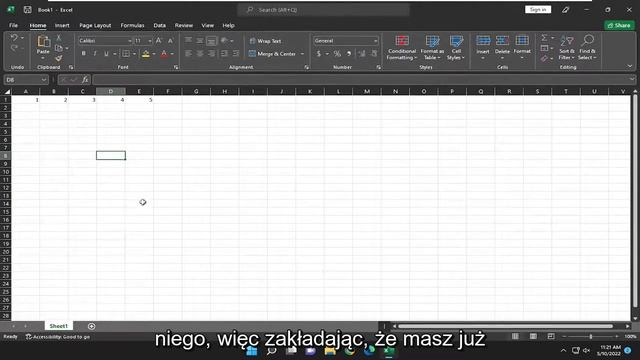This screenshot has width=640, height=360.
Task: Click the Orientation text angle icon
Action: (x=224, y=40)
